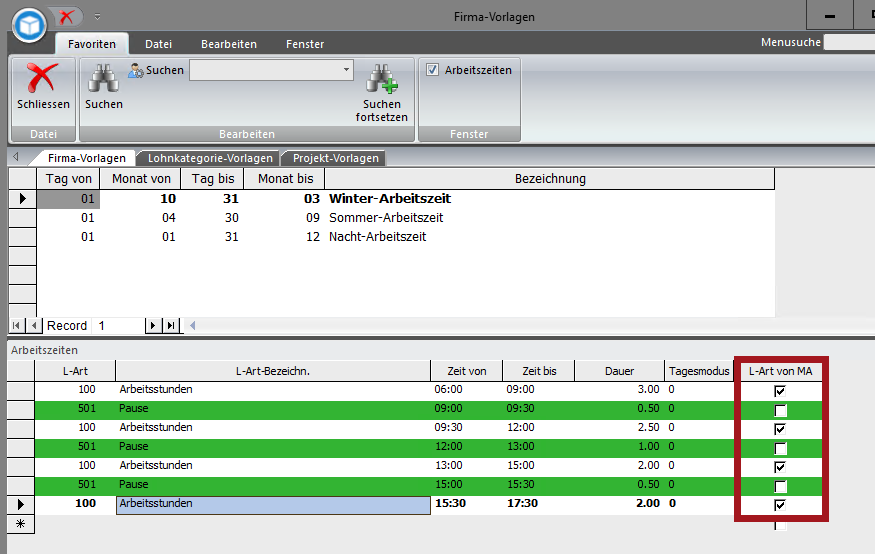
Task: Click the 09:00 Pause row label
Action: coord(133,408)
